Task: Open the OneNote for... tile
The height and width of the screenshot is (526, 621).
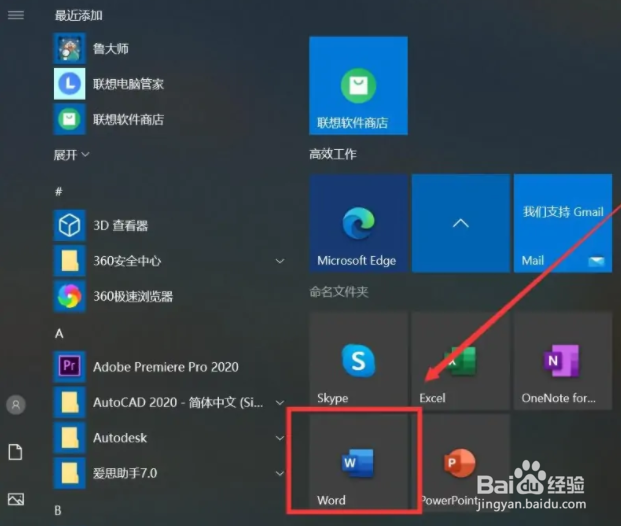Action: [563, 361]
